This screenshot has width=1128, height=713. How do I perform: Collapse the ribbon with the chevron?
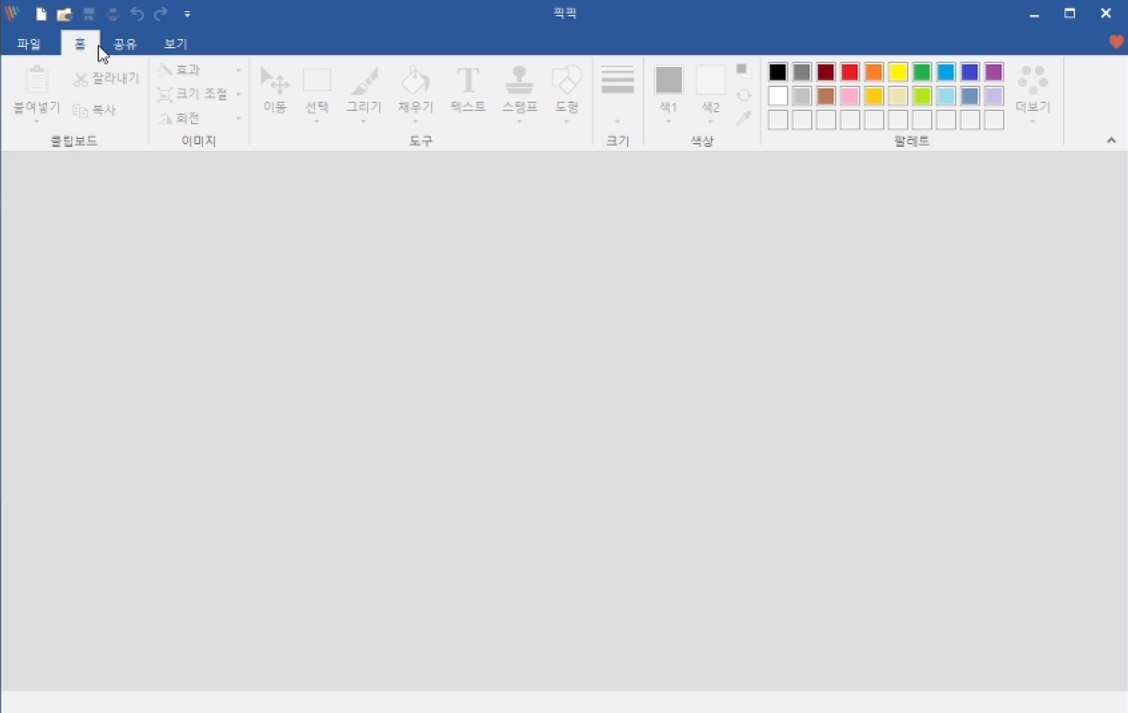click(x=1111, y=140)
